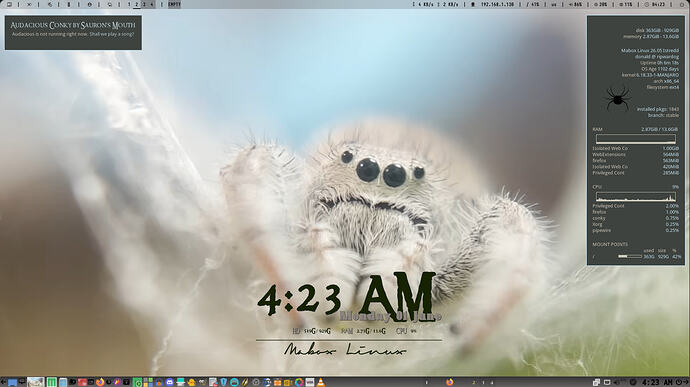Click the root mount usage bar
Viewport: 690px width, 387px height.
[629, 256]
